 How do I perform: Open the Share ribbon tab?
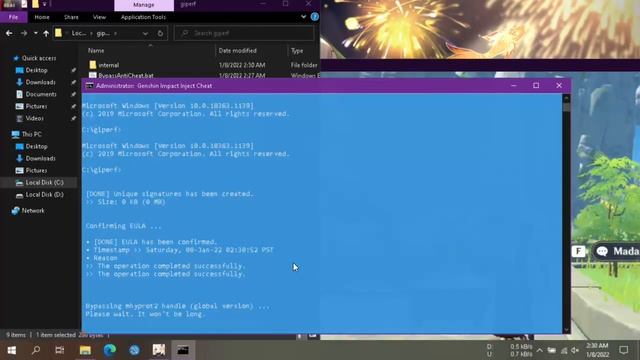(x=71, y=17)
